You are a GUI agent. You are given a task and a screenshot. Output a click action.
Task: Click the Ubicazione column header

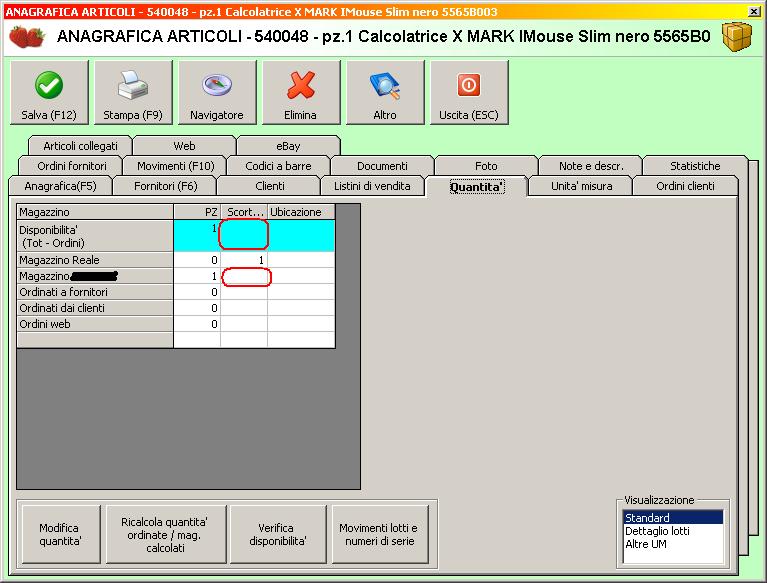click(301, 212)
